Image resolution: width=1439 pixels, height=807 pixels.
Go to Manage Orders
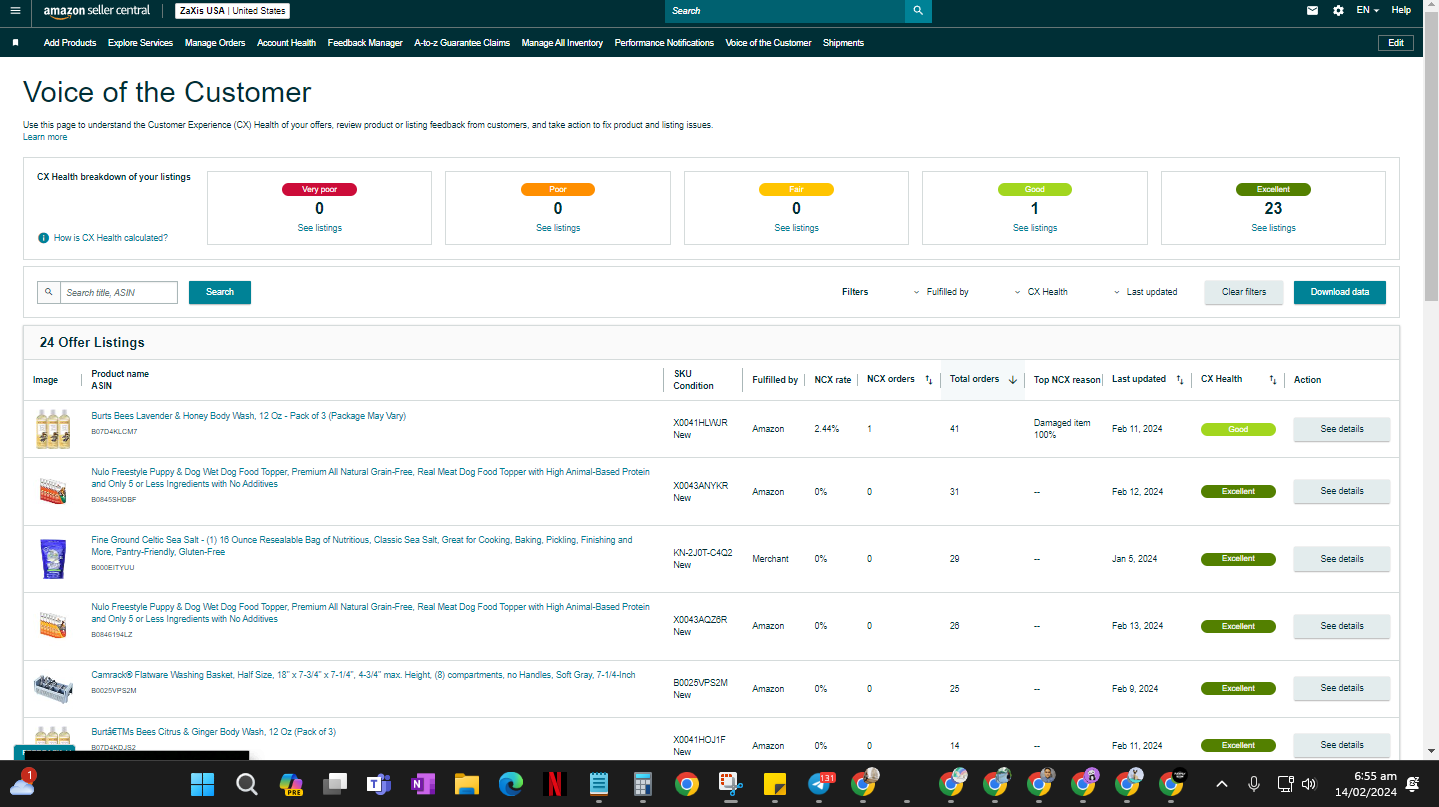coord(215,43)
